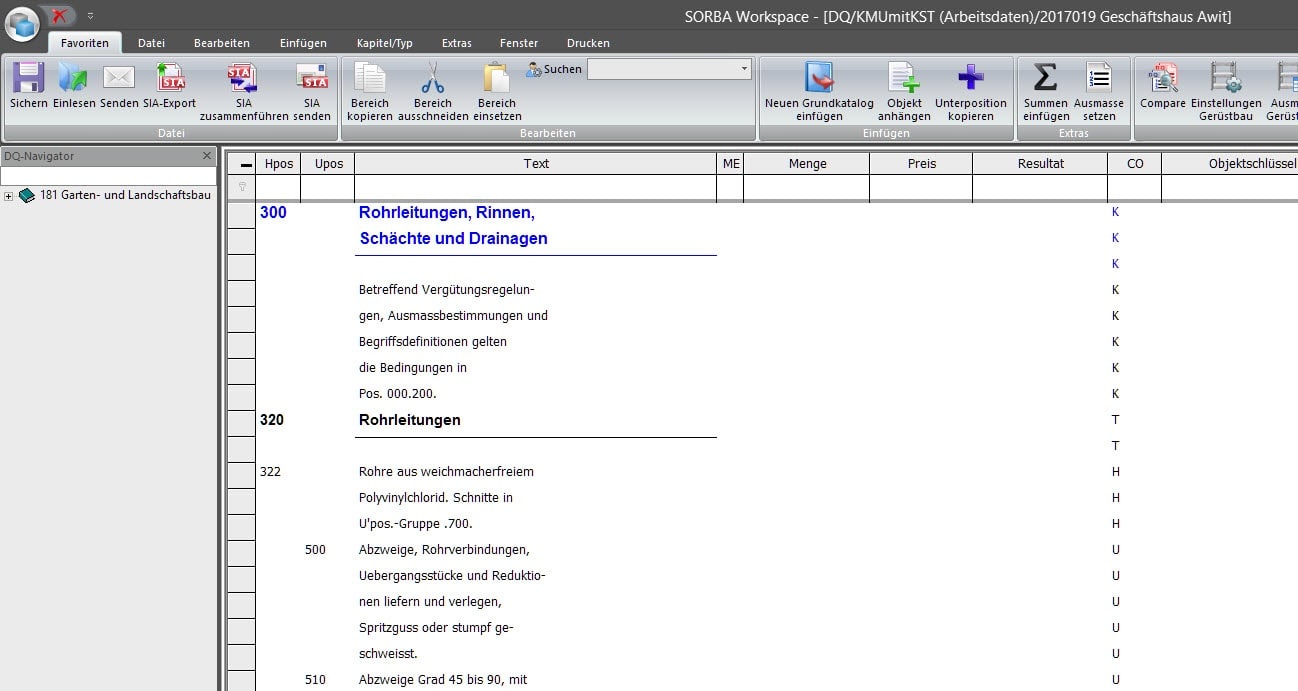
Task: Select the heading Rohrleitungen, Rinnen,
Action: [x=447, y=212]
